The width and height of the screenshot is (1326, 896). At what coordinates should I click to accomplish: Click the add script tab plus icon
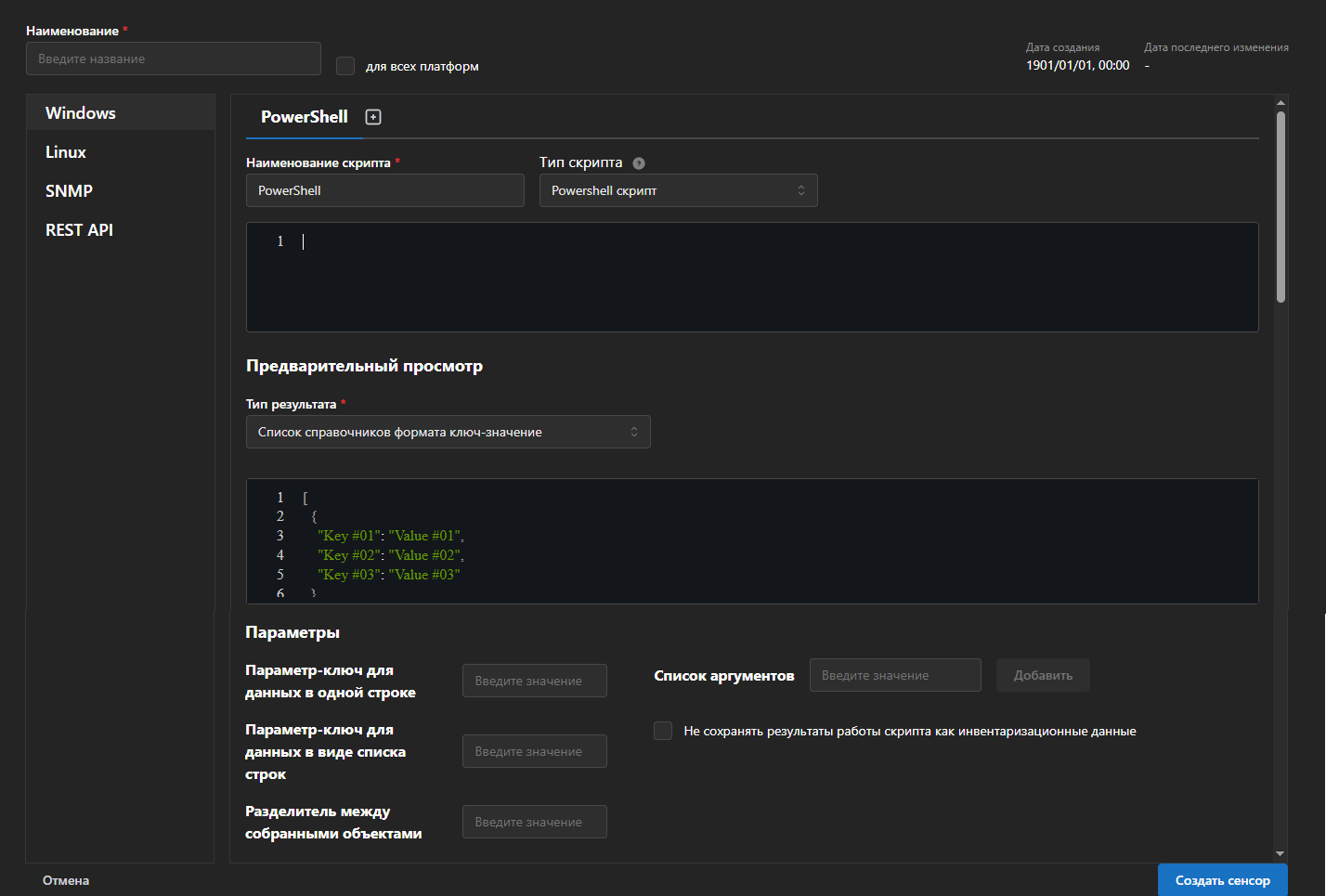373,117
